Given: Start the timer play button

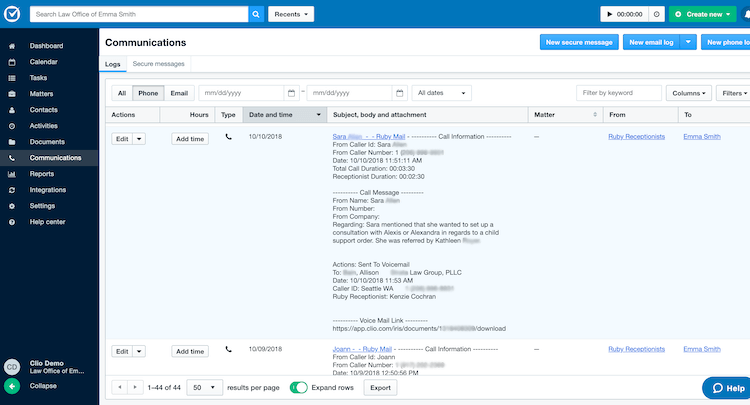Looking at the screenshot, I should click(x=609, y=14).
